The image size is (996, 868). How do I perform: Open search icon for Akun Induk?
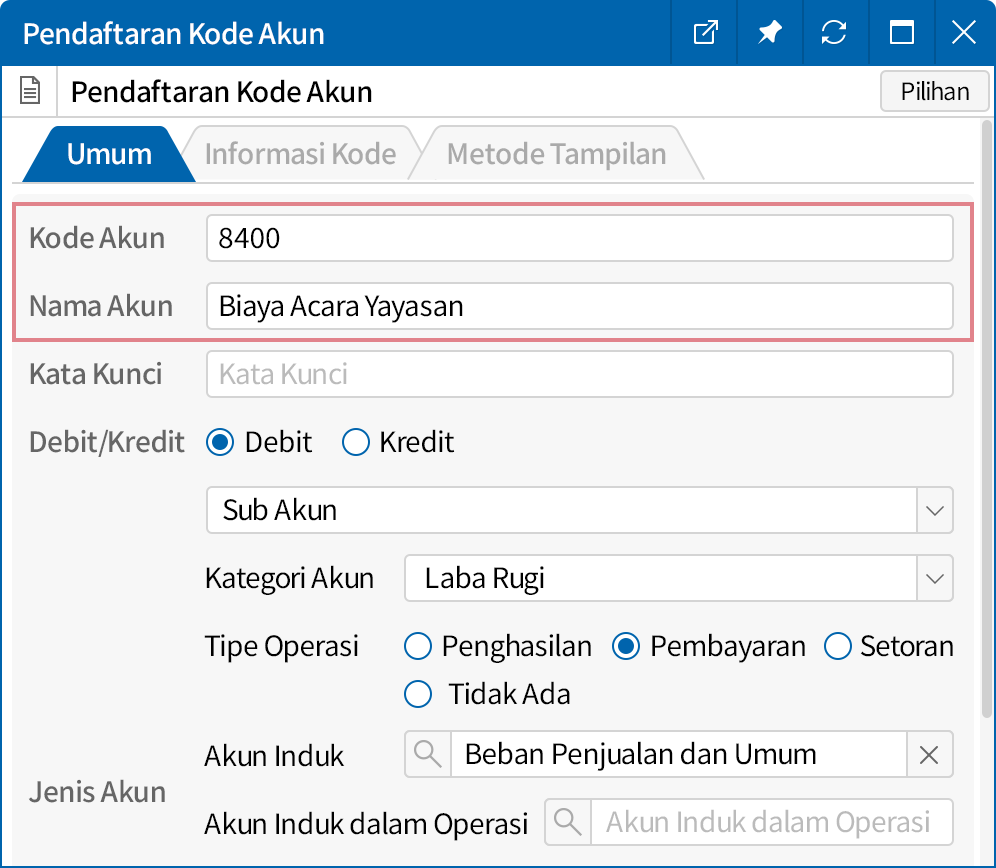pyautogui.click(x=428, y=755)
